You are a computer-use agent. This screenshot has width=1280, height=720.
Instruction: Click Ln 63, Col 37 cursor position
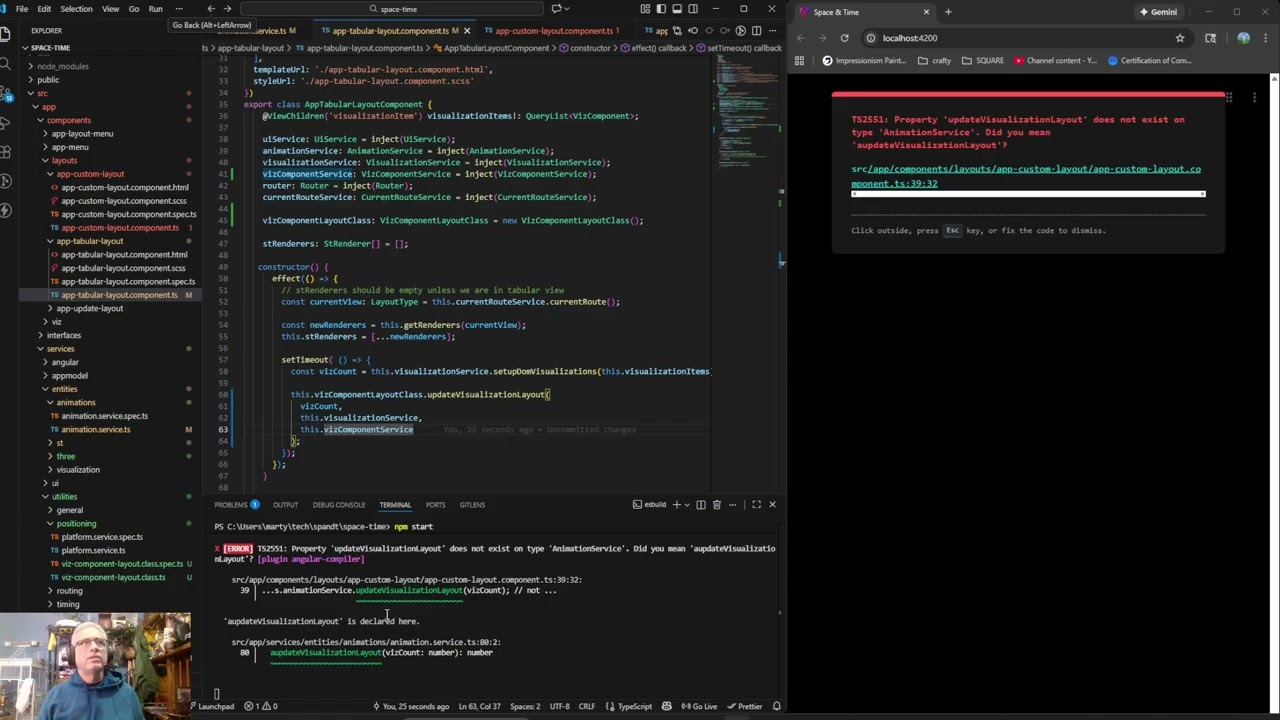coord(479,707)
